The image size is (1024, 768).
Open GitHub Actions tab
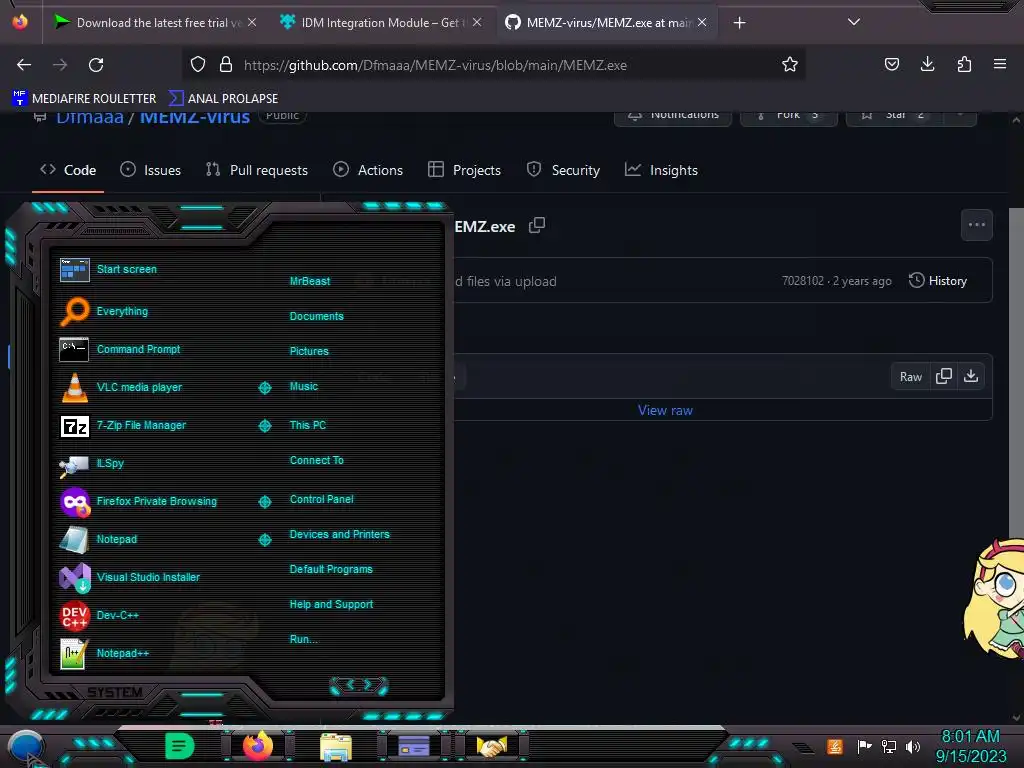(368, 170)
